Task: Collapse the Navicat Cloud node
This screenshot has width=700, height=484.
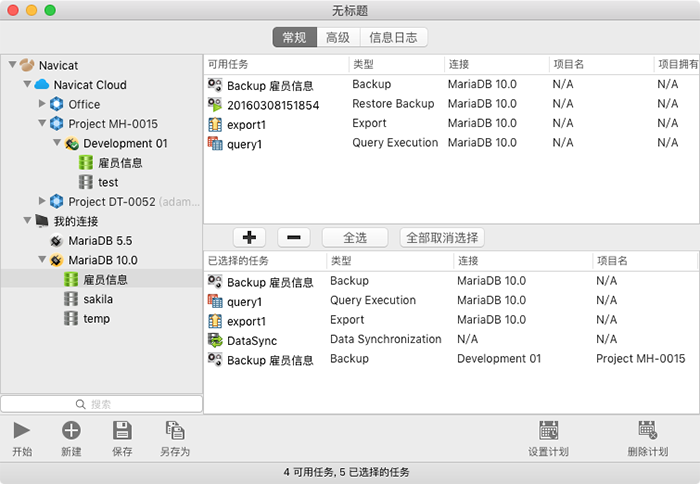Action: click(x=27, y=84)
